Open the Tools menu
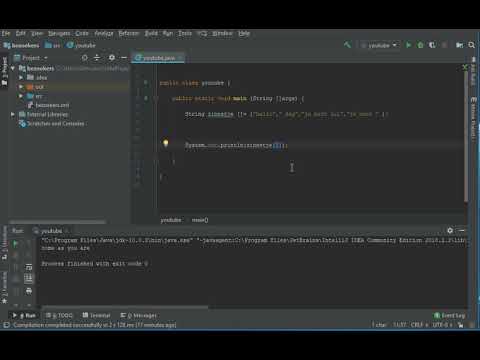 click(185, 33)
